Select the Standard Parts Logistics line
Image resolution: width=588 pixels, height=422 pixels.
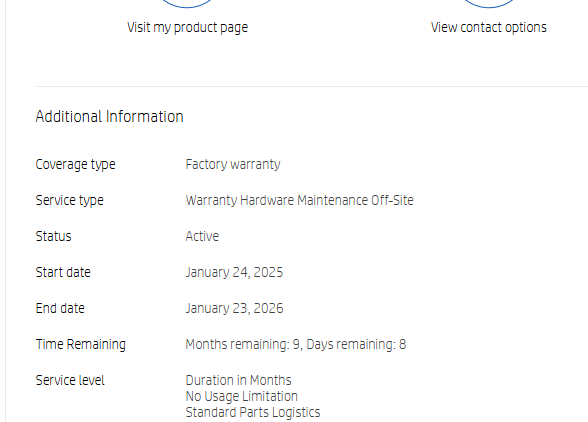pos(253,413)
